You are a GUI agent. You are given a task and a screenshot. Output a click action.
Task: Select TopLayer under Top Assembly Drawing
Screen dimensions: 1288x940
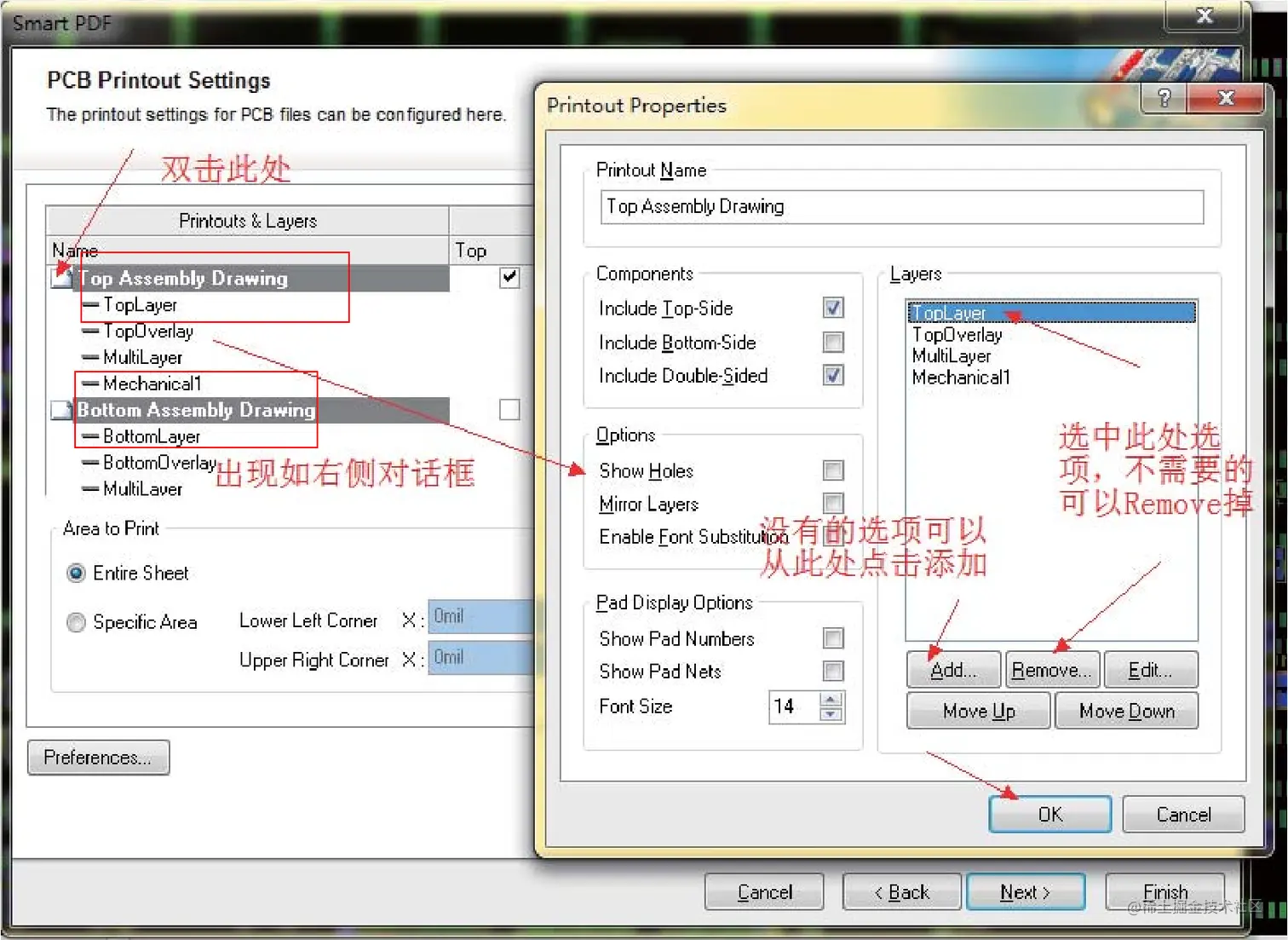tap(140, 305)
